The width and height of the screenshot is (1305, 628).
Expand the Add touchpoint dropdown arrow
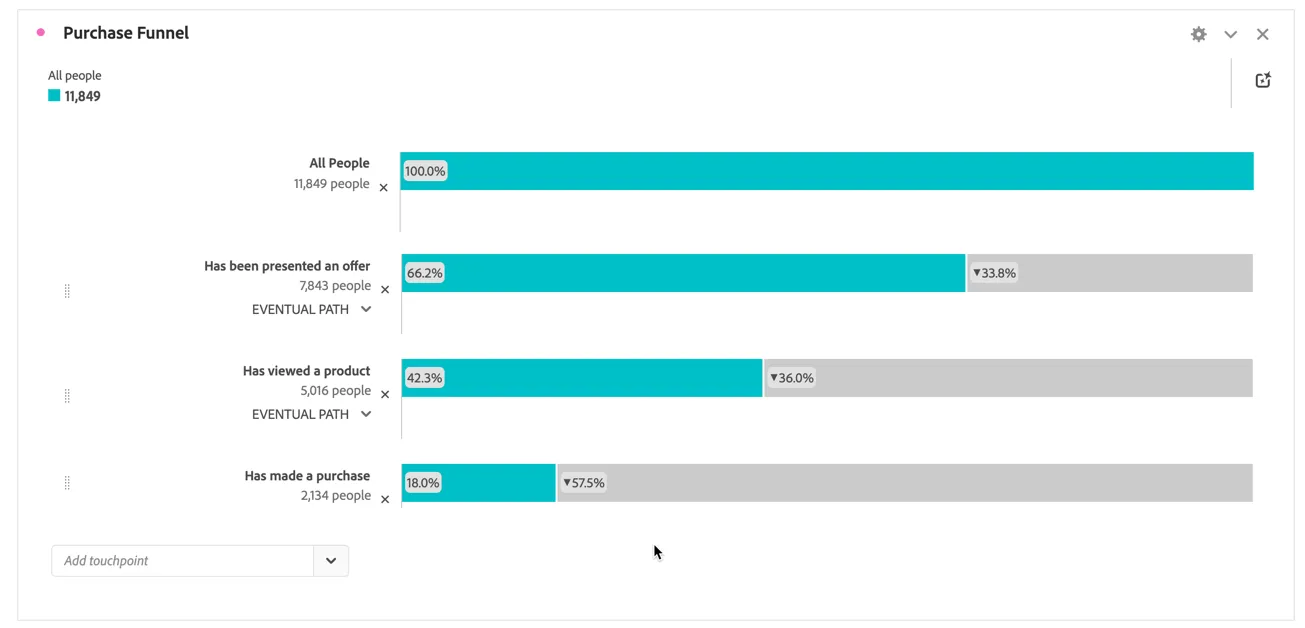point(331,561)
